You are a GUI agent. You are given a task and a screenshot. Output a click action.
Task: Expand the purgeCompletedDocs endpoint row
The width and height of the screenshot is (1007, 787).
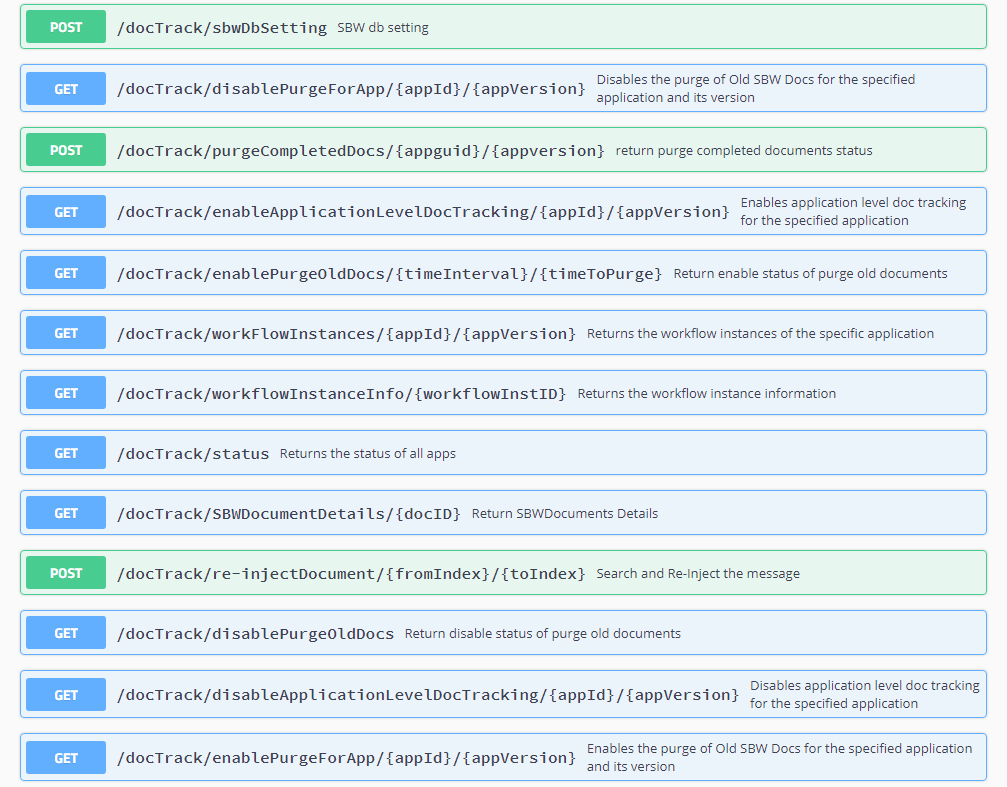[x=361, y=151]
